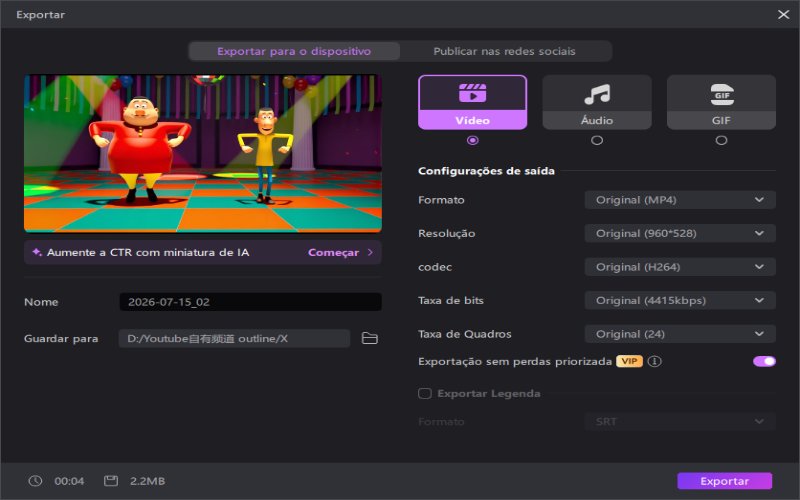Click the Nome text field

251,302
